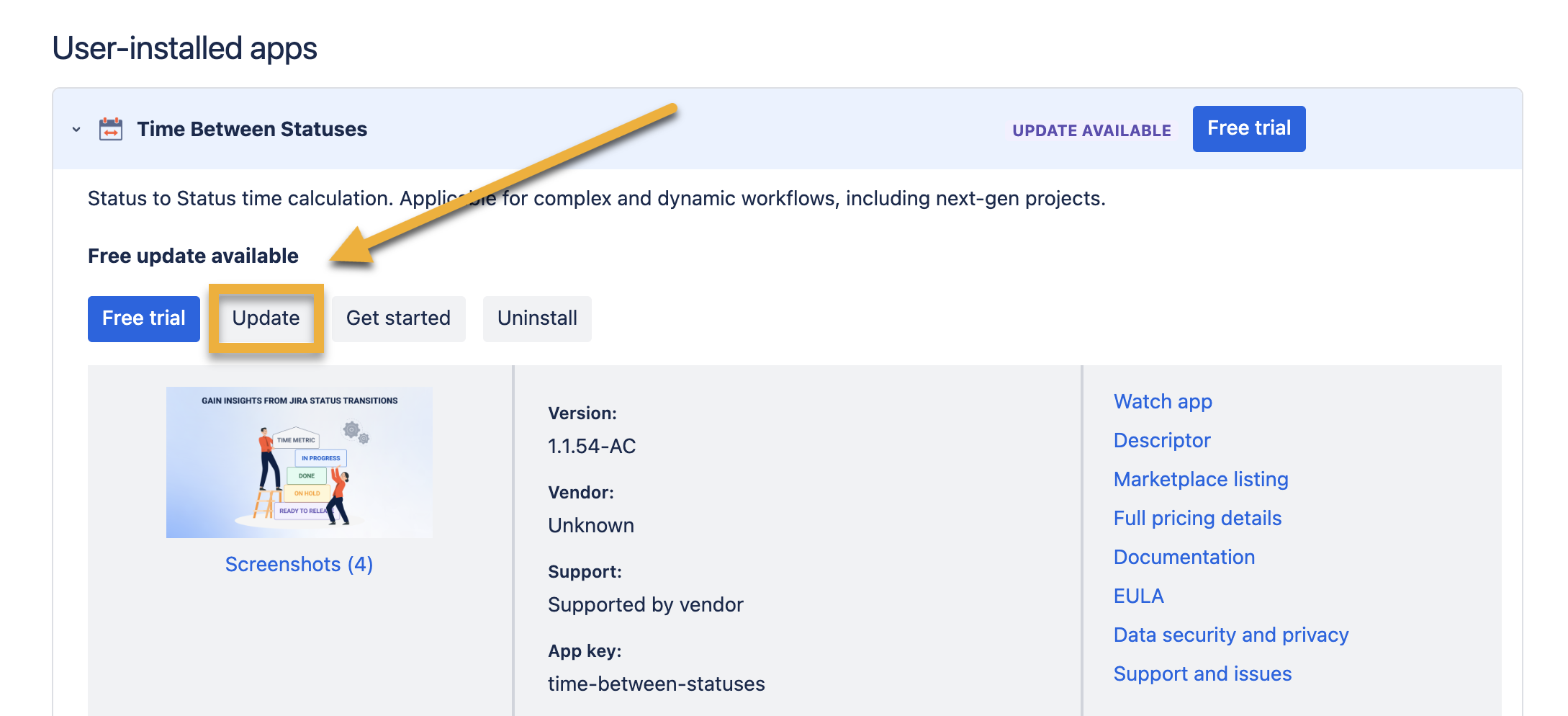
Task: Open the Screenshots (4) link
Action: 299,564
